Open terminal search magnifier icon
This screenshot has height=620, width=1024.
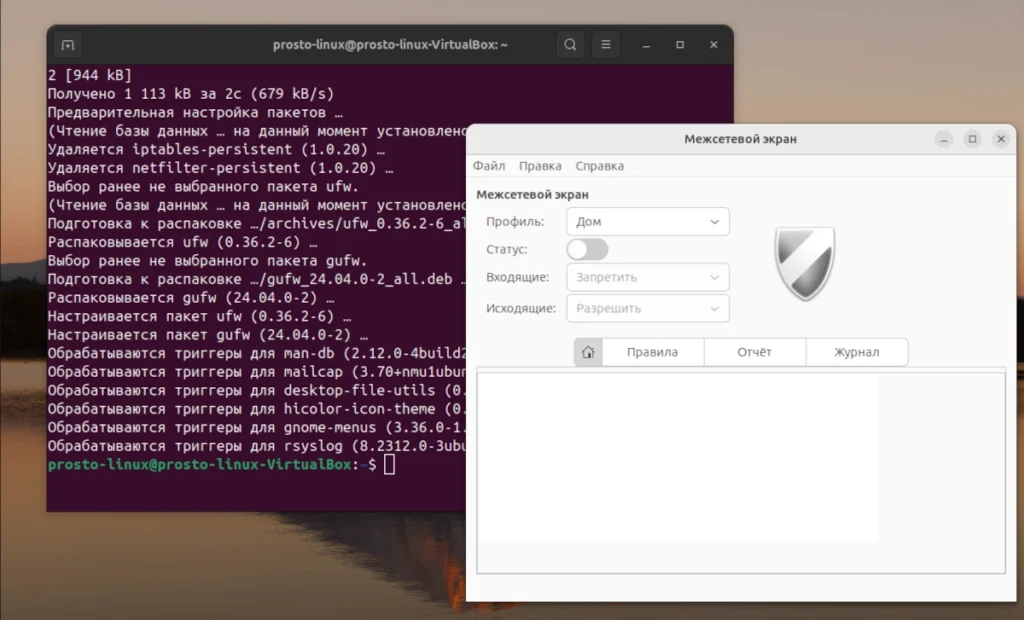(x=570, y=44)
